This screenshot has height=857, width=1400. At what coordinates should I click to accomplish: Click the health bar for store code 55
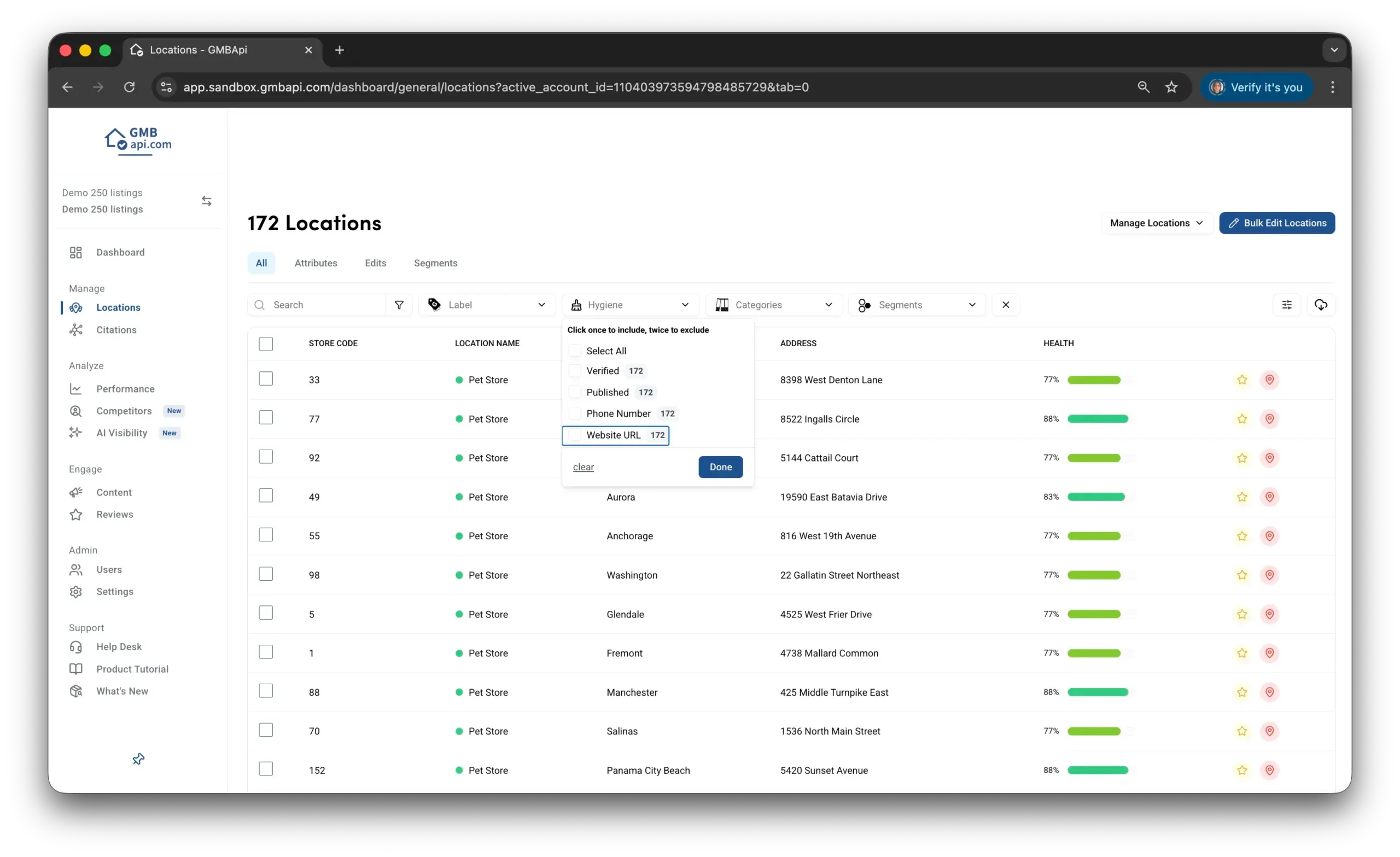pos(1100,536)
